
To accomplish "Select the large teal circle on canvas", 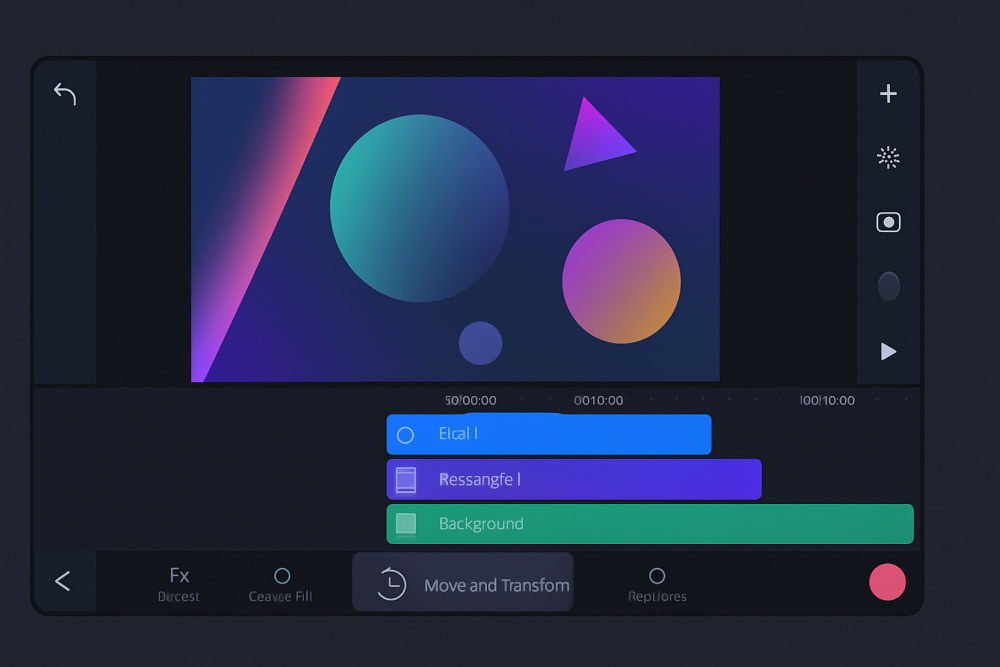I will (419, 208).
